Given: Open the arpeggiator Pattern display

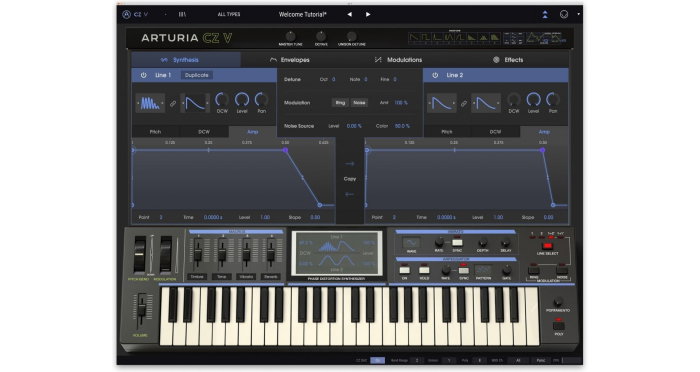Looking at the screenshot, I should click(x=483, y=270).
